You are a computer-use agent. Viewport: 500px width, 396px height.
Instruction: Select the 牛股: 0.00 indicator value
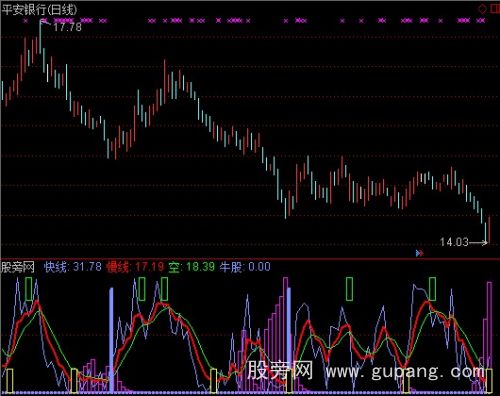click(x=245, y=267)
